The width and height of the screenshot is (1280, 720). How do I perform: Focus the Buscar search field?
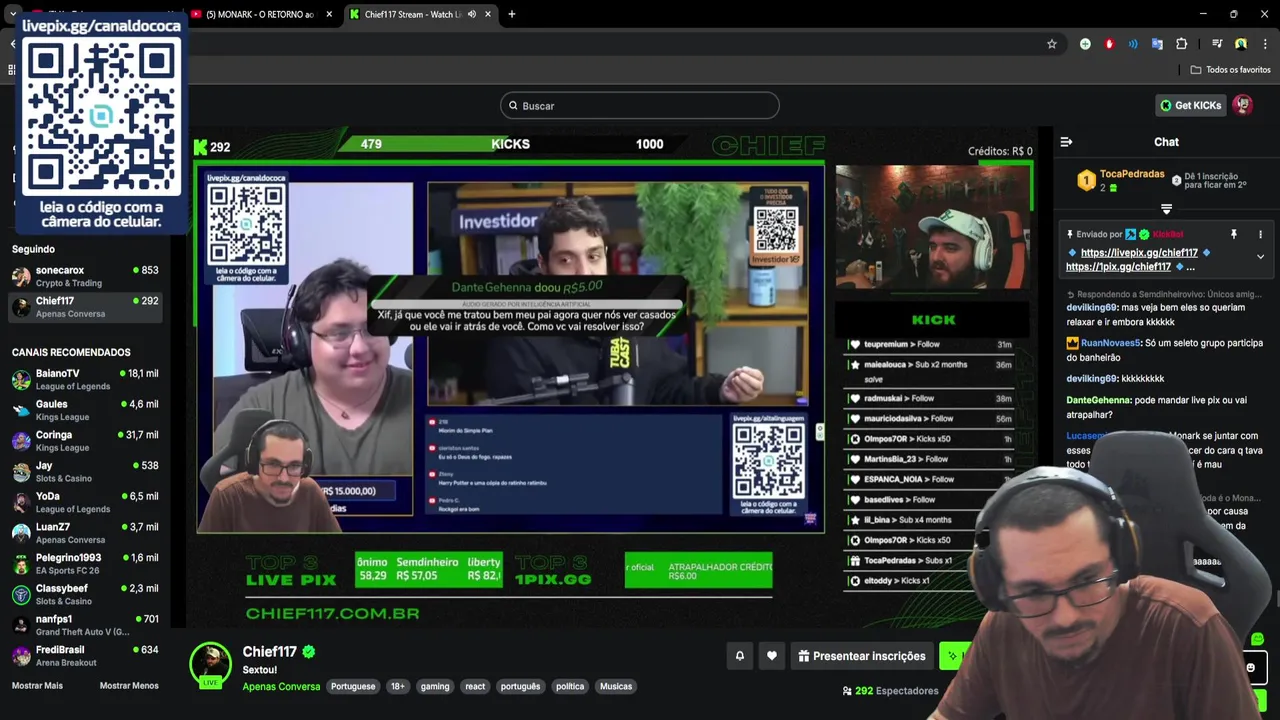point(640,105)
